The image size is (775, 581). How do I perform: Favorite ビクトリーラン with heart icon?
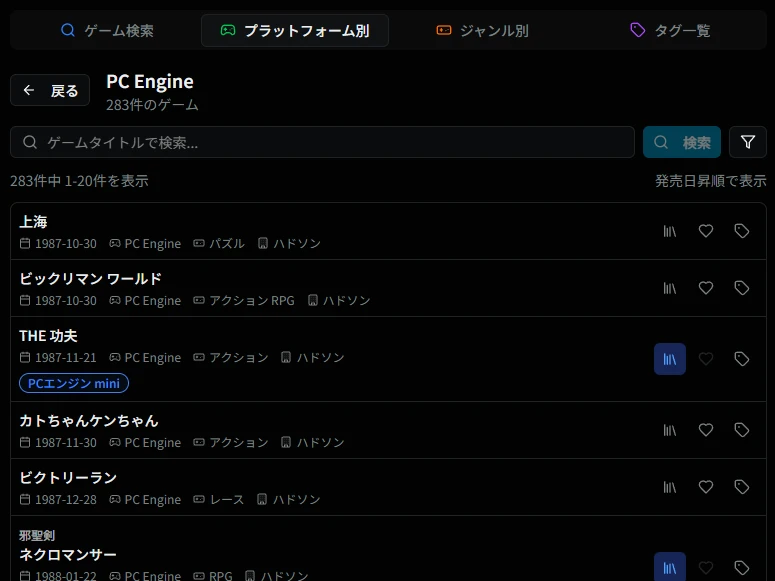(x=706, y=487)
